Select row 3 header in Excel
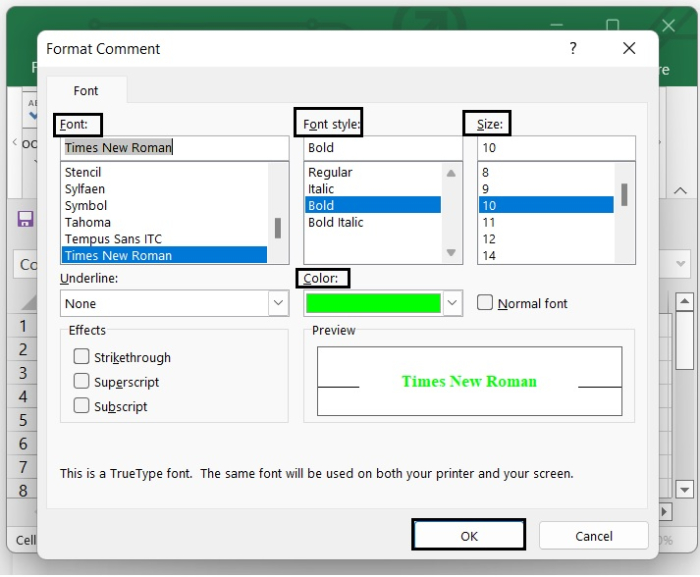Viewport: 700px width, 577px height. click(22, 373)
